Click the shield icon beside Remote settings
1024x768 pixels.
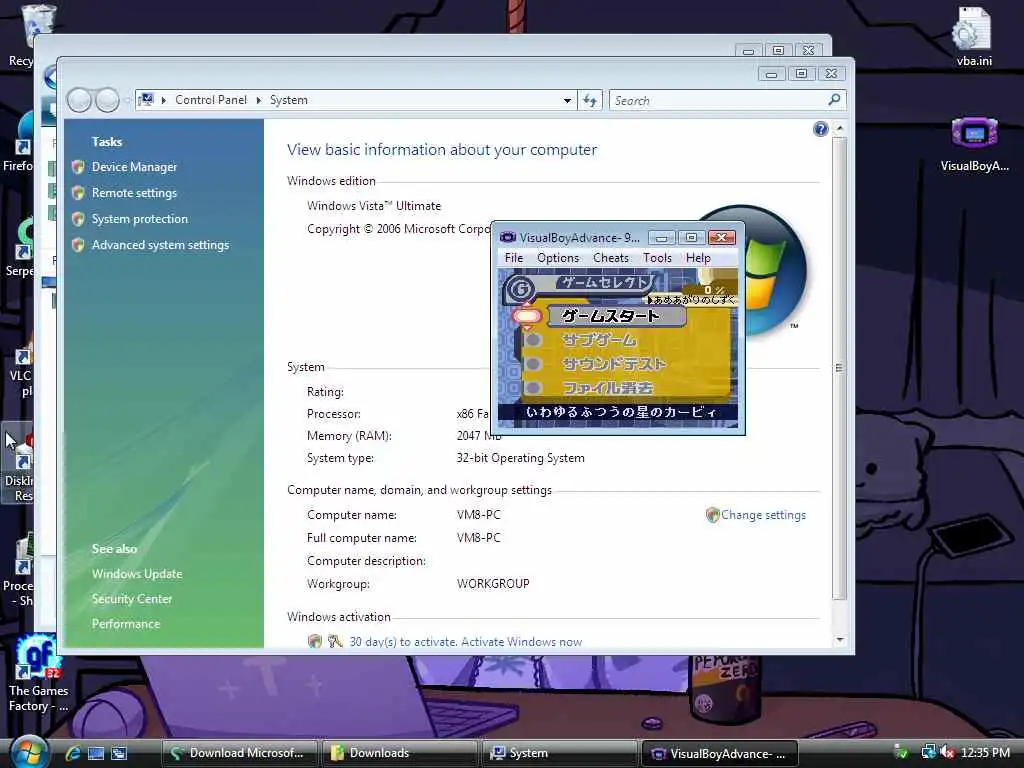(x=78, y=193)
